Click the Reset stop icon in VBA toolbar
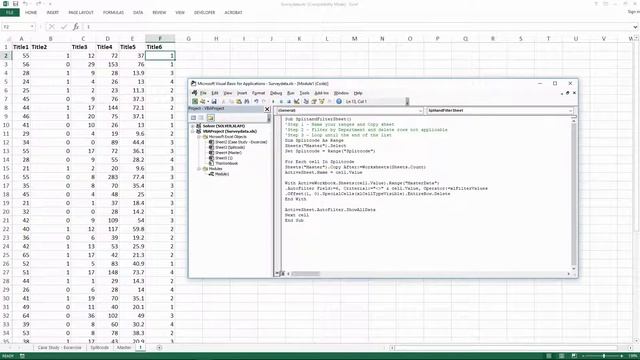The image size is (640, 360). click(x=289, y=101)
